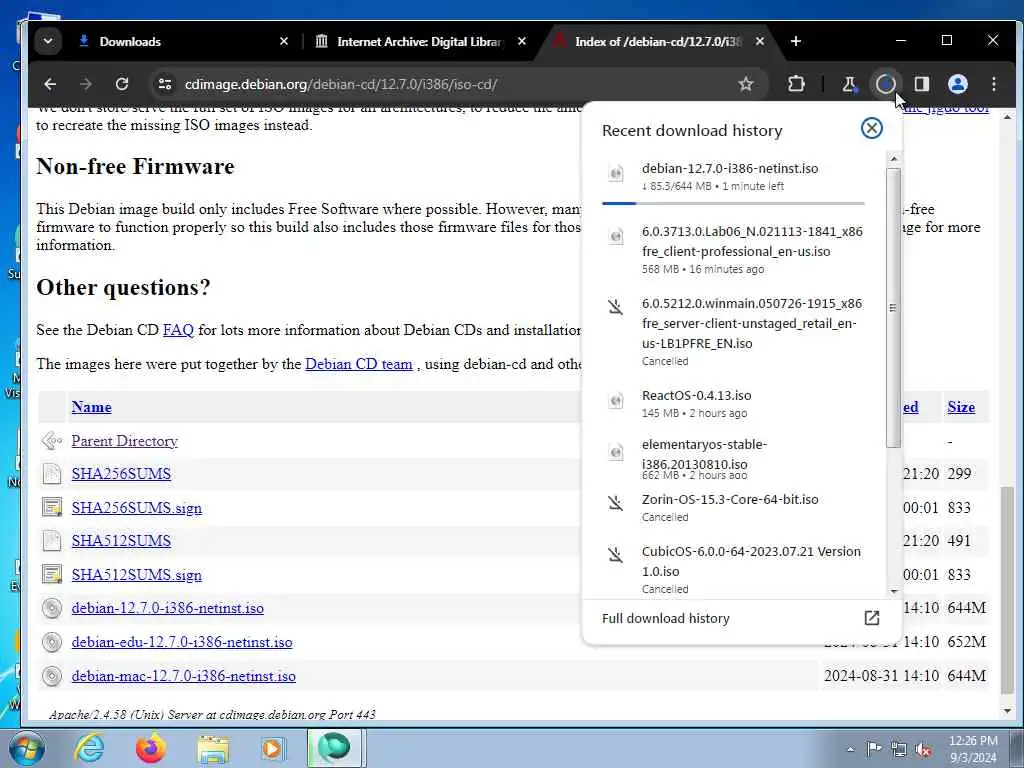Go back to the previous page
The image size is (1024, 768).
click(x=50, y=84)
